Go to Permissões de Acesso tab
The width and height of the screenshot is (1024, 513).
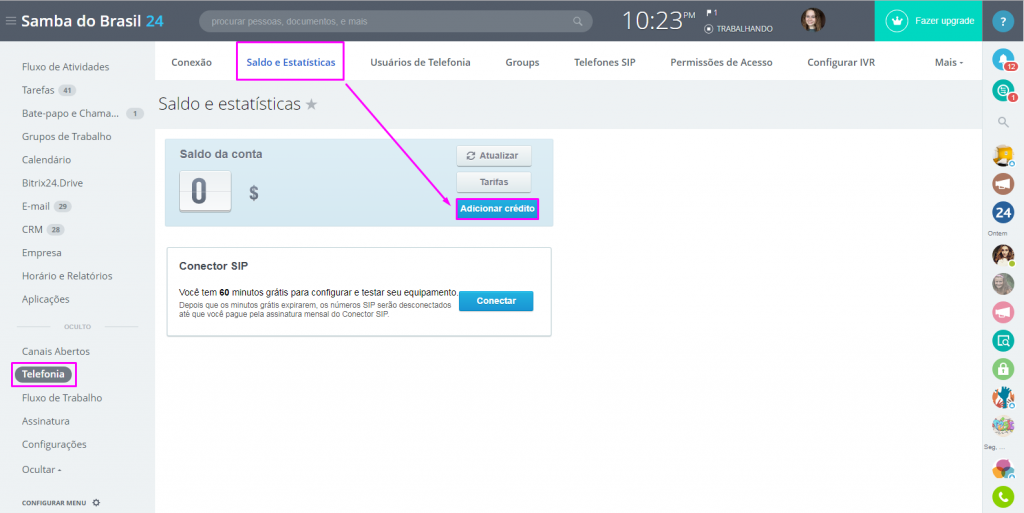[x=721, y=63]
